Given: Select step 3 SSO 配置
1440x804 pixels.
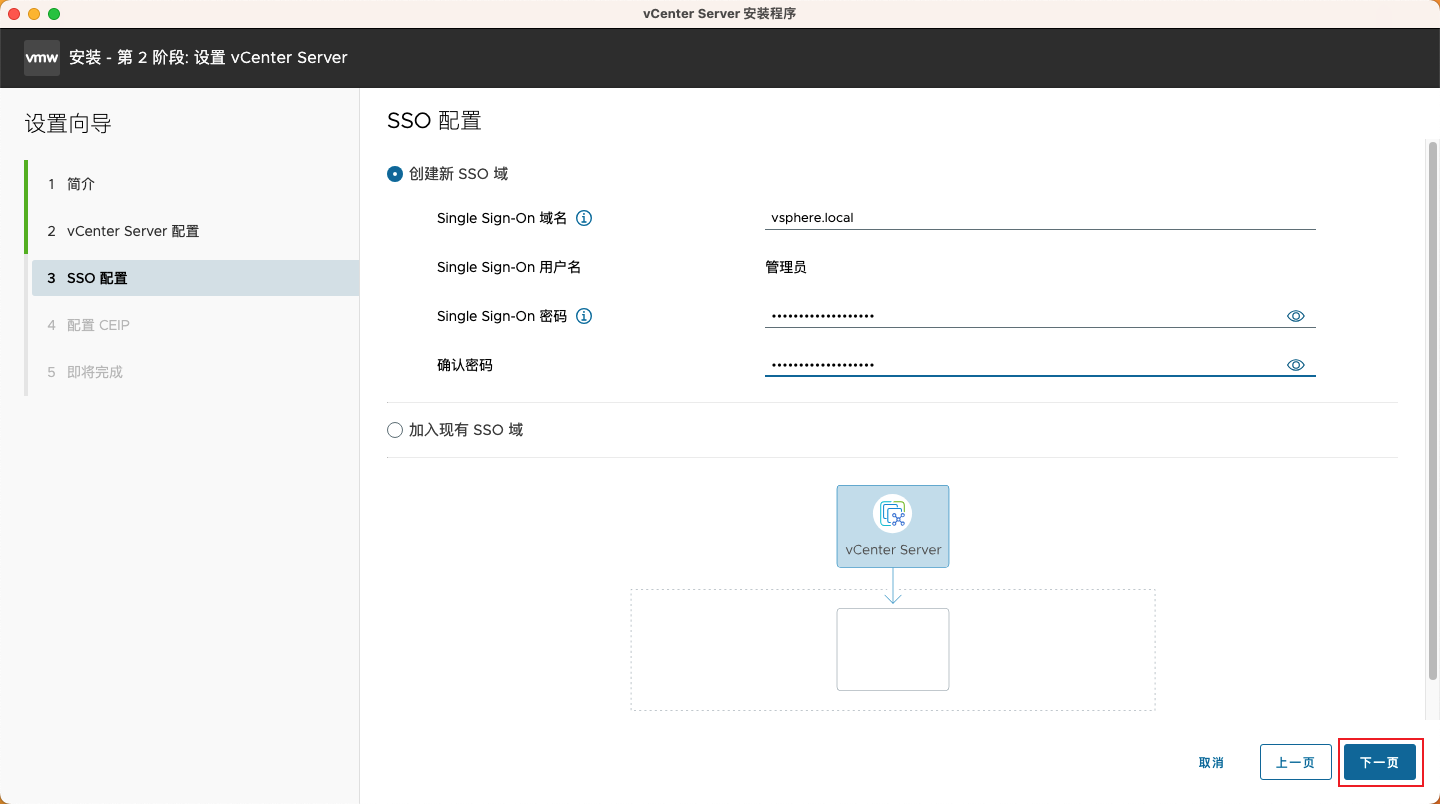Looking at the screenshot, I should (195, 278).
